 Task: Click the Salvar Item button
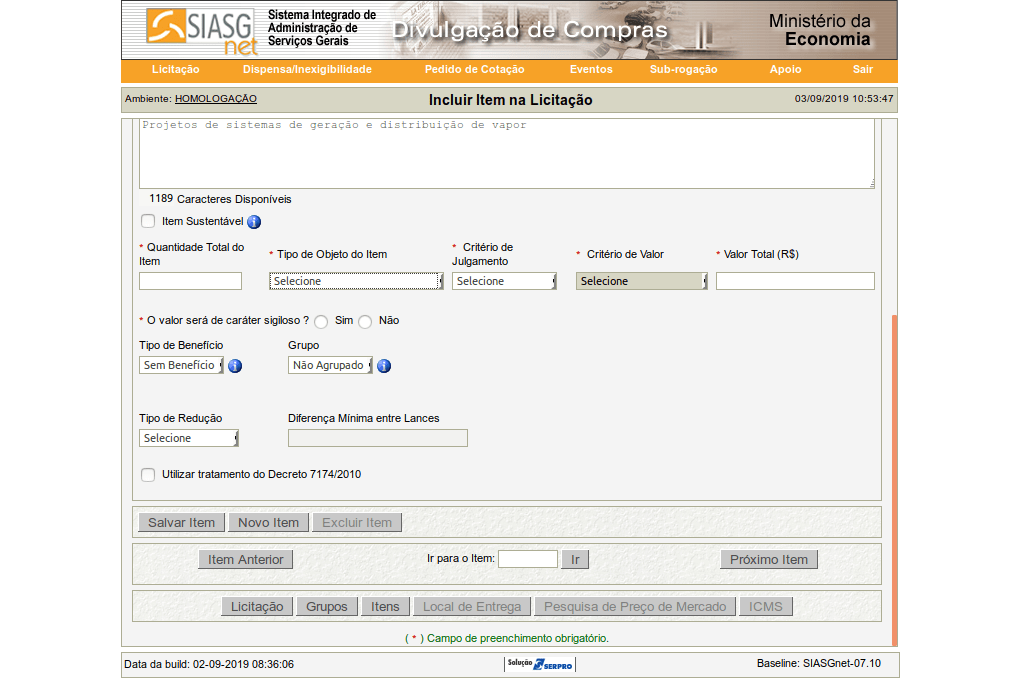pos(181,522)
